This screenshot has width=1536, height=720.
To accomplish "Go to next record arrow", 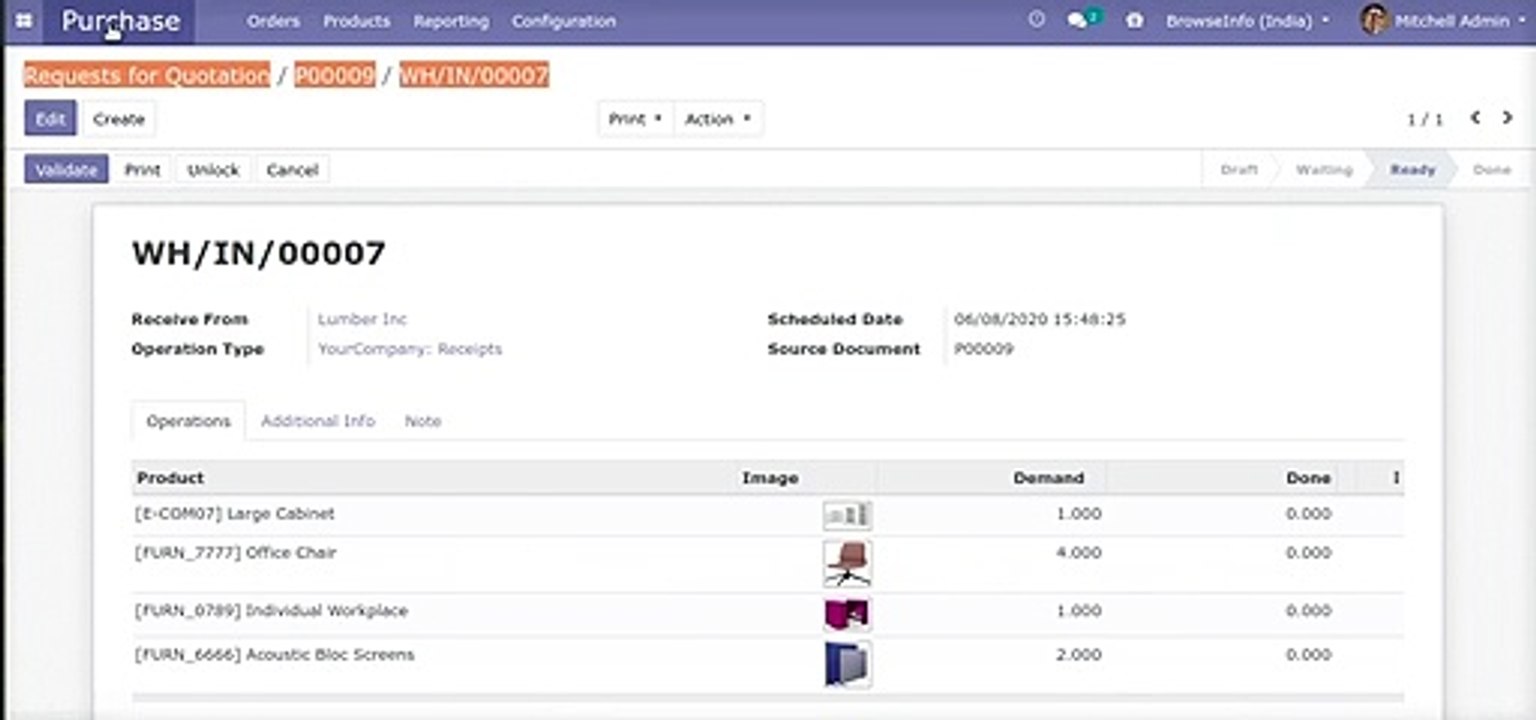I will tap(1507, 118).
